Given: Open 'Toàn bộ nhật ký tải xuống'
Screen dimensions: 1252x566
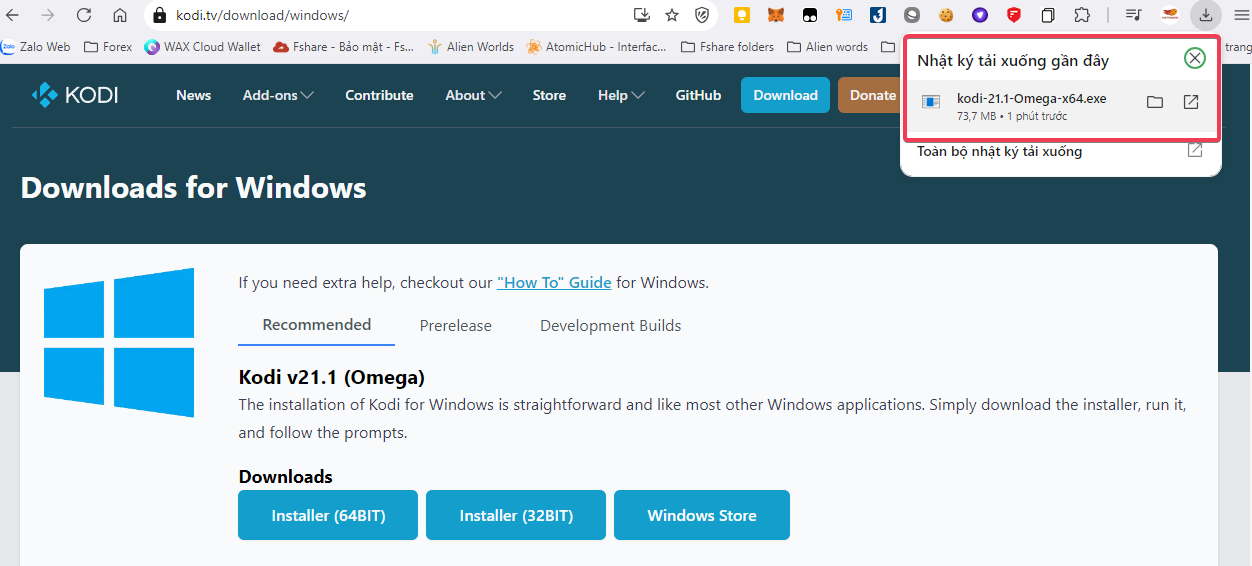Looking at the screenshot, I should [999, 151].
